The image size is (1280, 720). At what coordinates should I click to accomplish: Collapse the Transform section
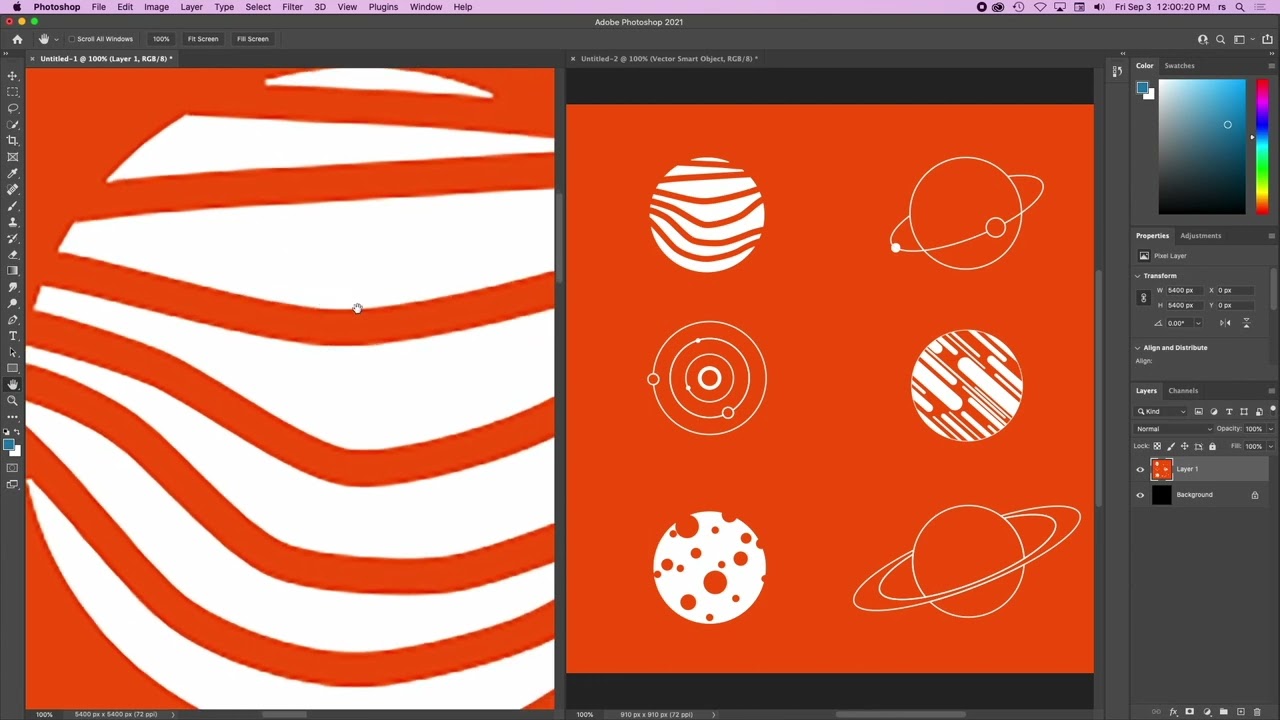coord(1138,276)
